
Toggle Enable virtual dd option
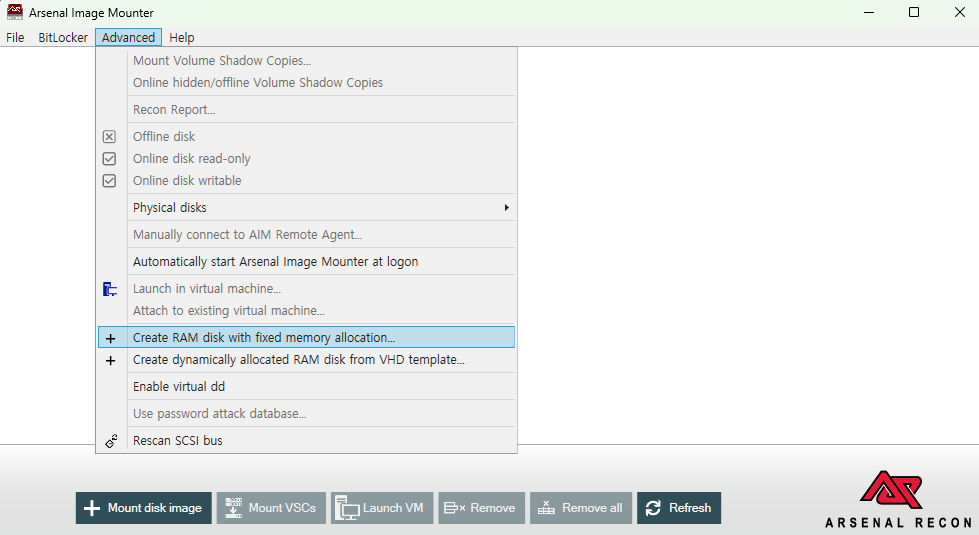(307, 386)
